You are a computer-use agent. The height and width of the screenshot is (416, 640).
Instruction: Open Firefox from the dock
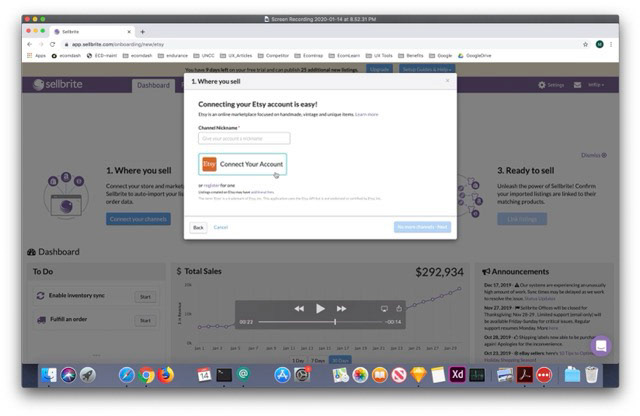click(x=165, y=375)
